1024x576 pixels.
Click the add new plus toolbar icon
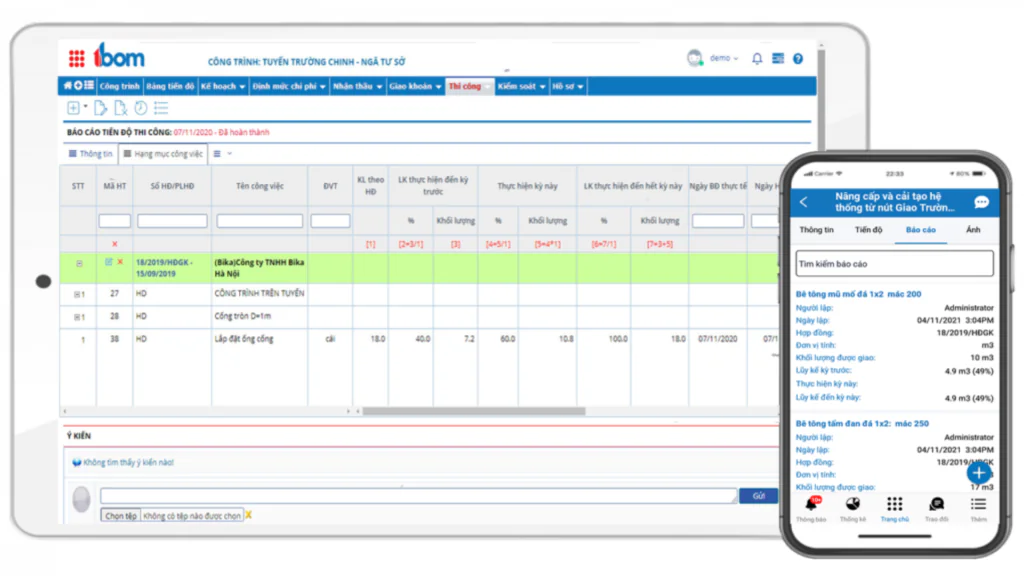tap(74, 108)
